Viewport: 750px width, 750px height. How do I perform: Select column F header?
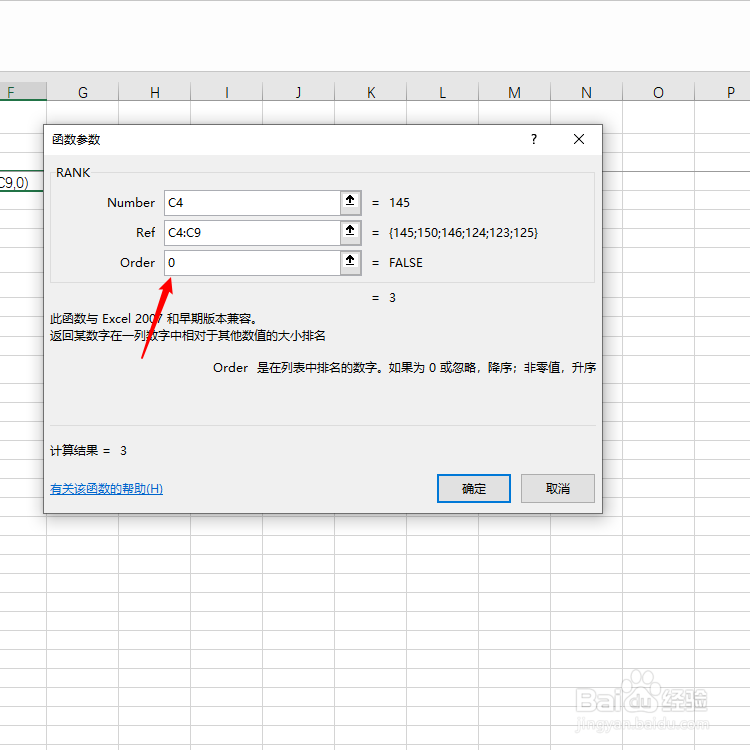coord(23,92)
